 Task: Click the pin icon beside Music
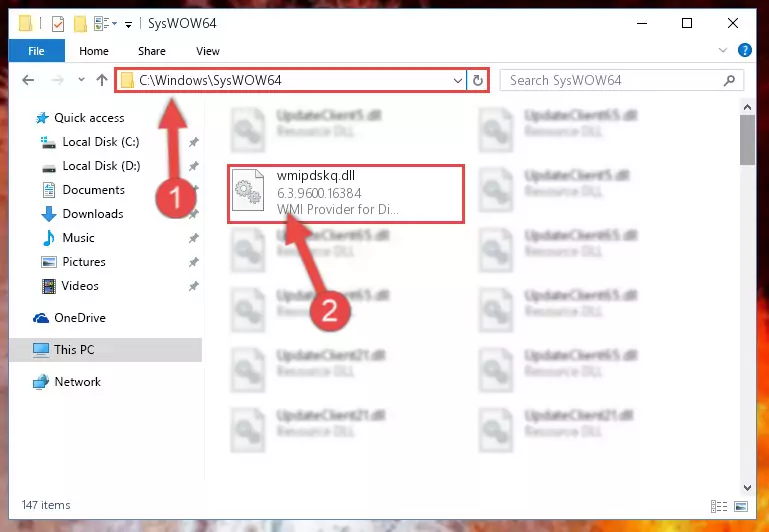click(x=194, y=238)
